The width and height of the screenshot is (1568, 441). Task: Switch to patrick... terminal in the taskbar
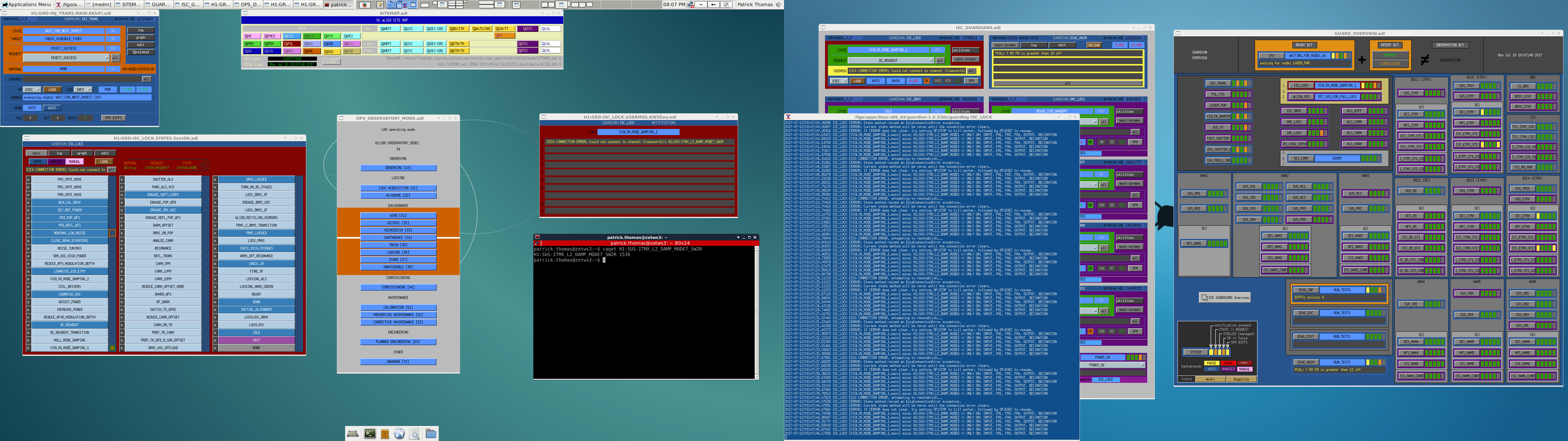click(x=338, y=4)
